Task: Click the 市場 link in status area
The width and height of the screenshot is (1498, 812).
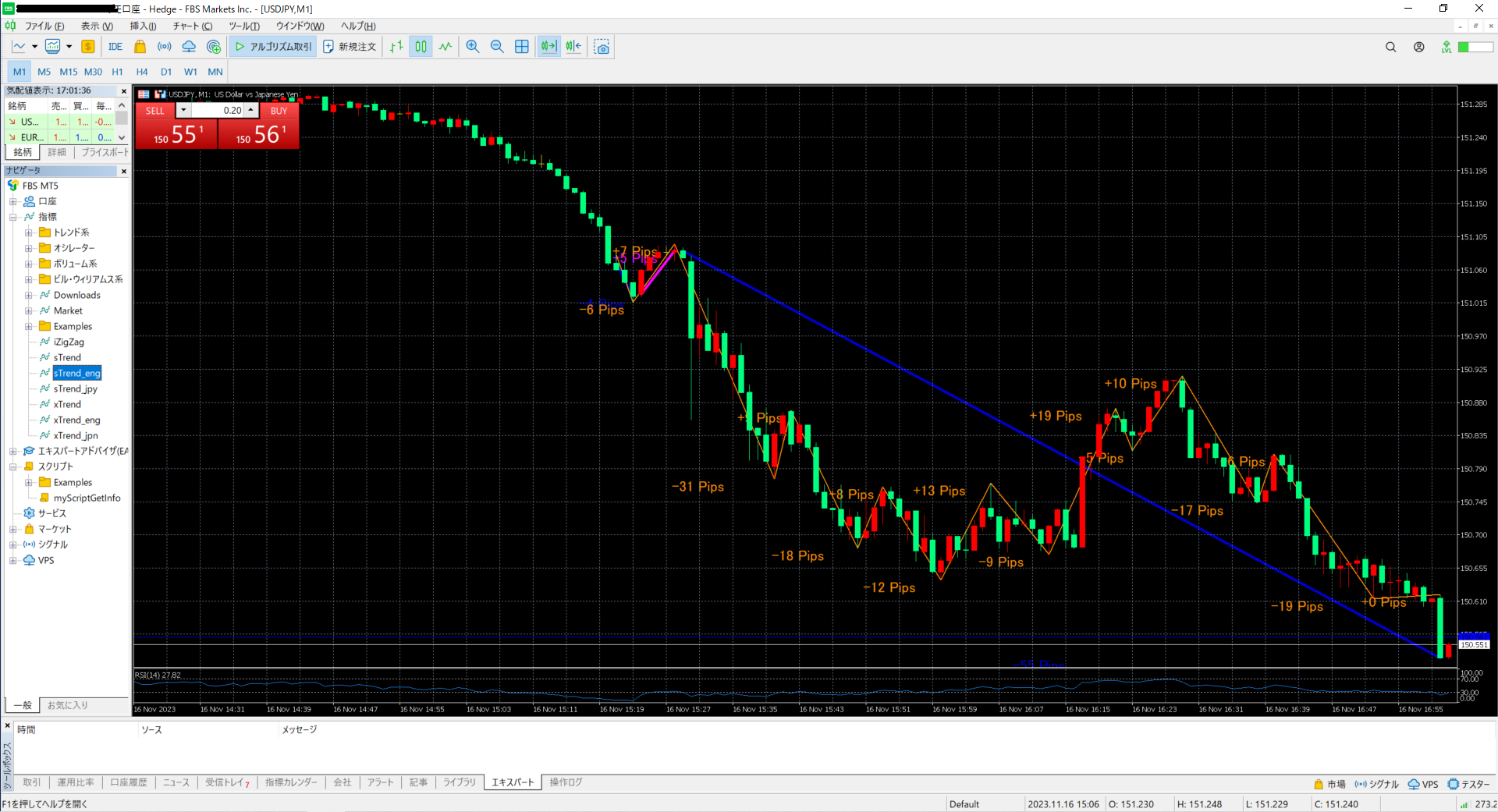Action: click(x=1329, y=784)
